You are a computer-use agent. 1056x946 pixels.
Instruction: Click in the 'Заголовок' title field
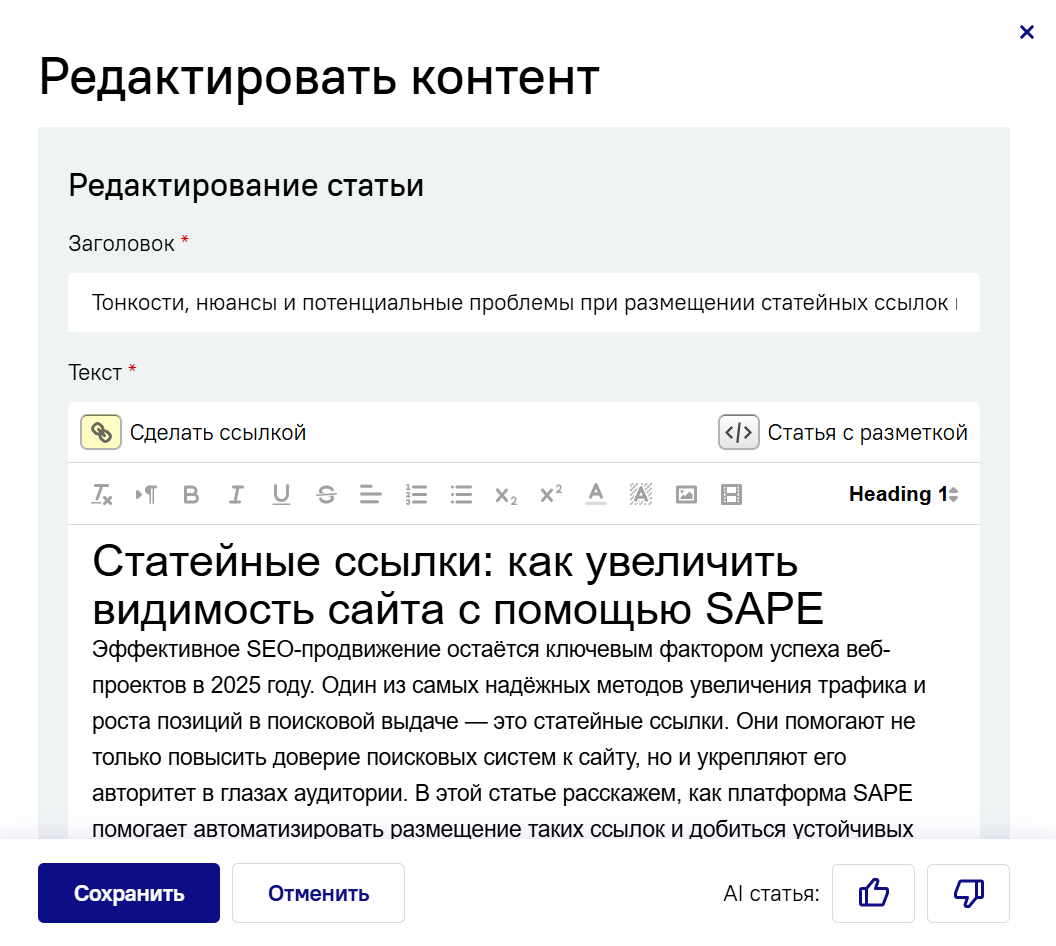523,303
